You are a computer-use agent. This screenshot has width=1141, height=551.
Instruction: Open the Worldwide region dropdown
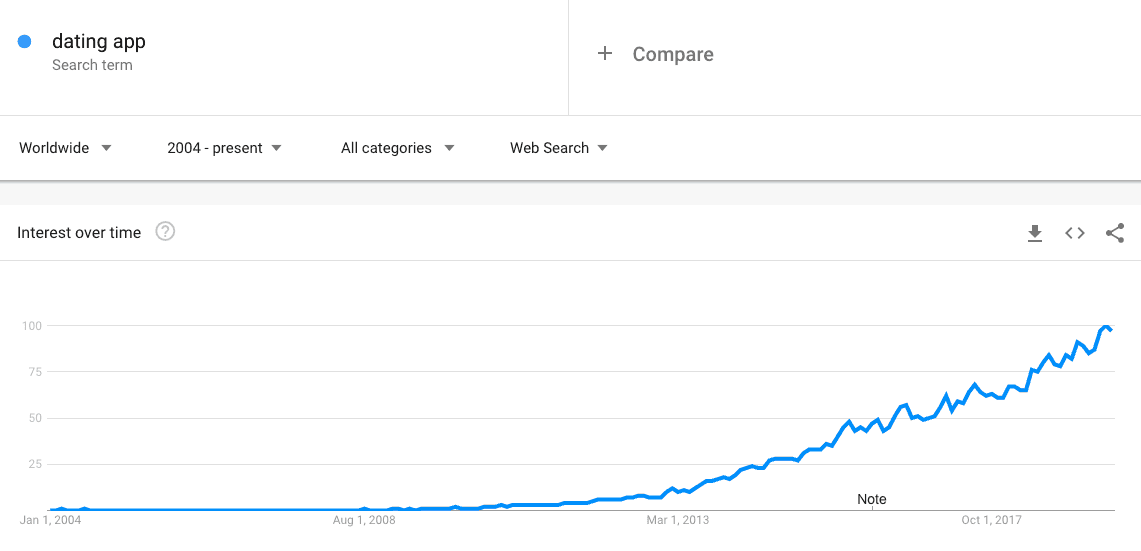(65, 148)
